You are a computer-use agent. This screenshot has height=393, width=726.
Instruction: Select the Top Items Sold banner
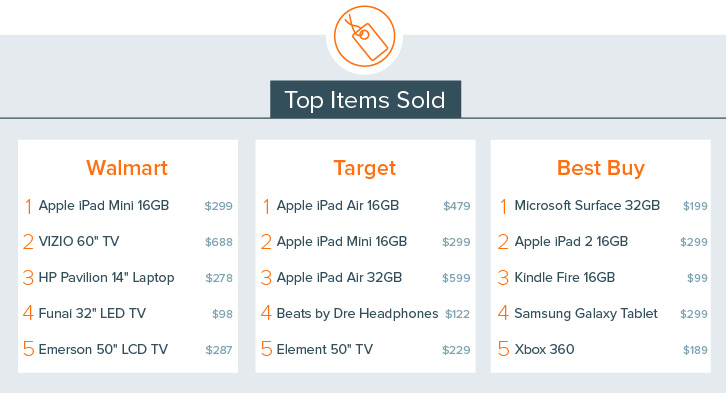click(365, 100)
